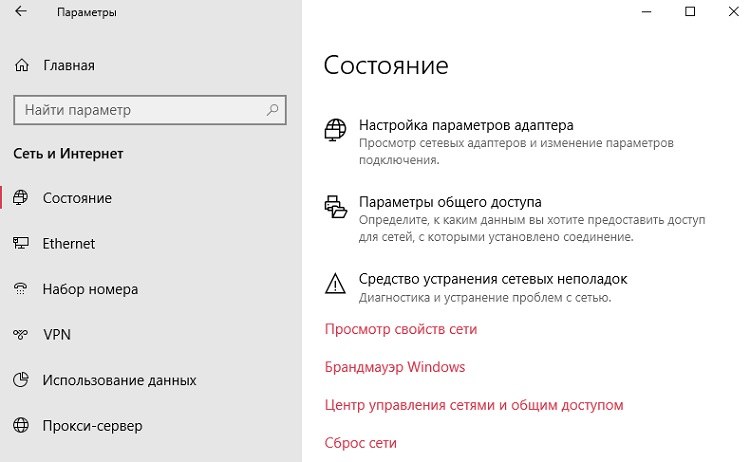Click description Диагностика и устранение проблем с сетью
This screenshot has width=750, height=462.
(485, 297)
